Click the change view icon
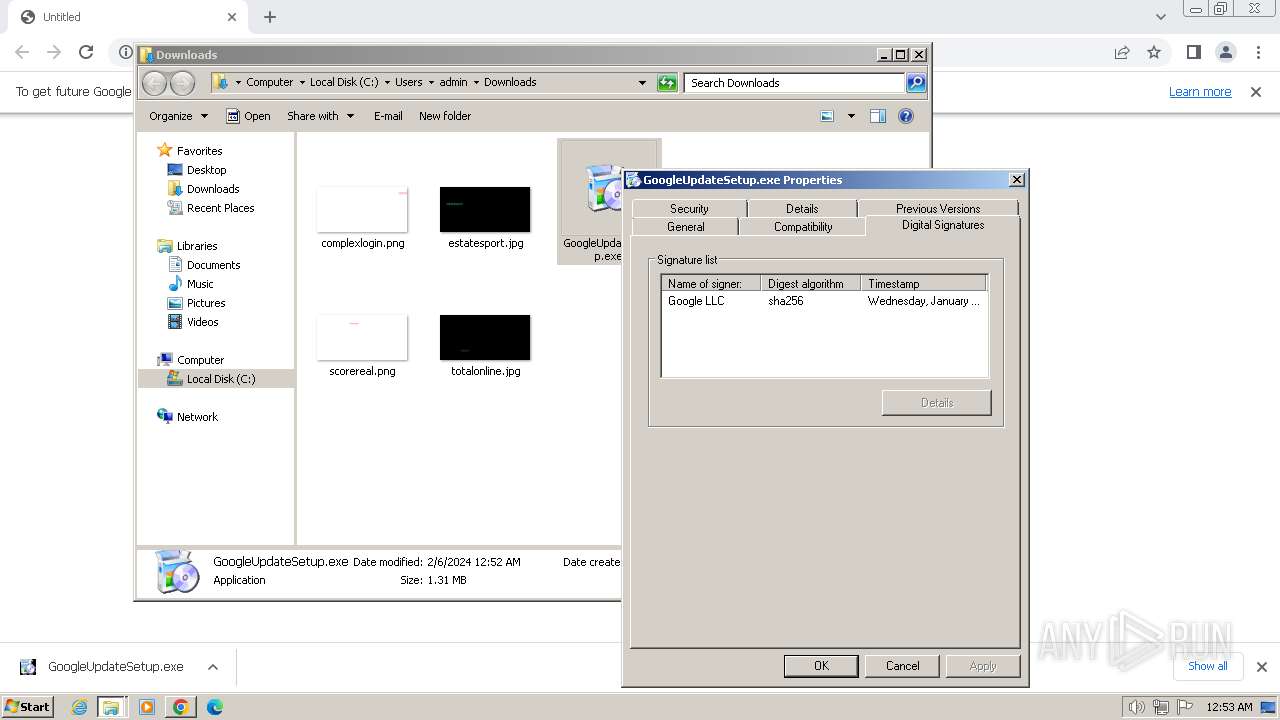Viewport: 1280px width, 720px height. click(x=827, y=116)
